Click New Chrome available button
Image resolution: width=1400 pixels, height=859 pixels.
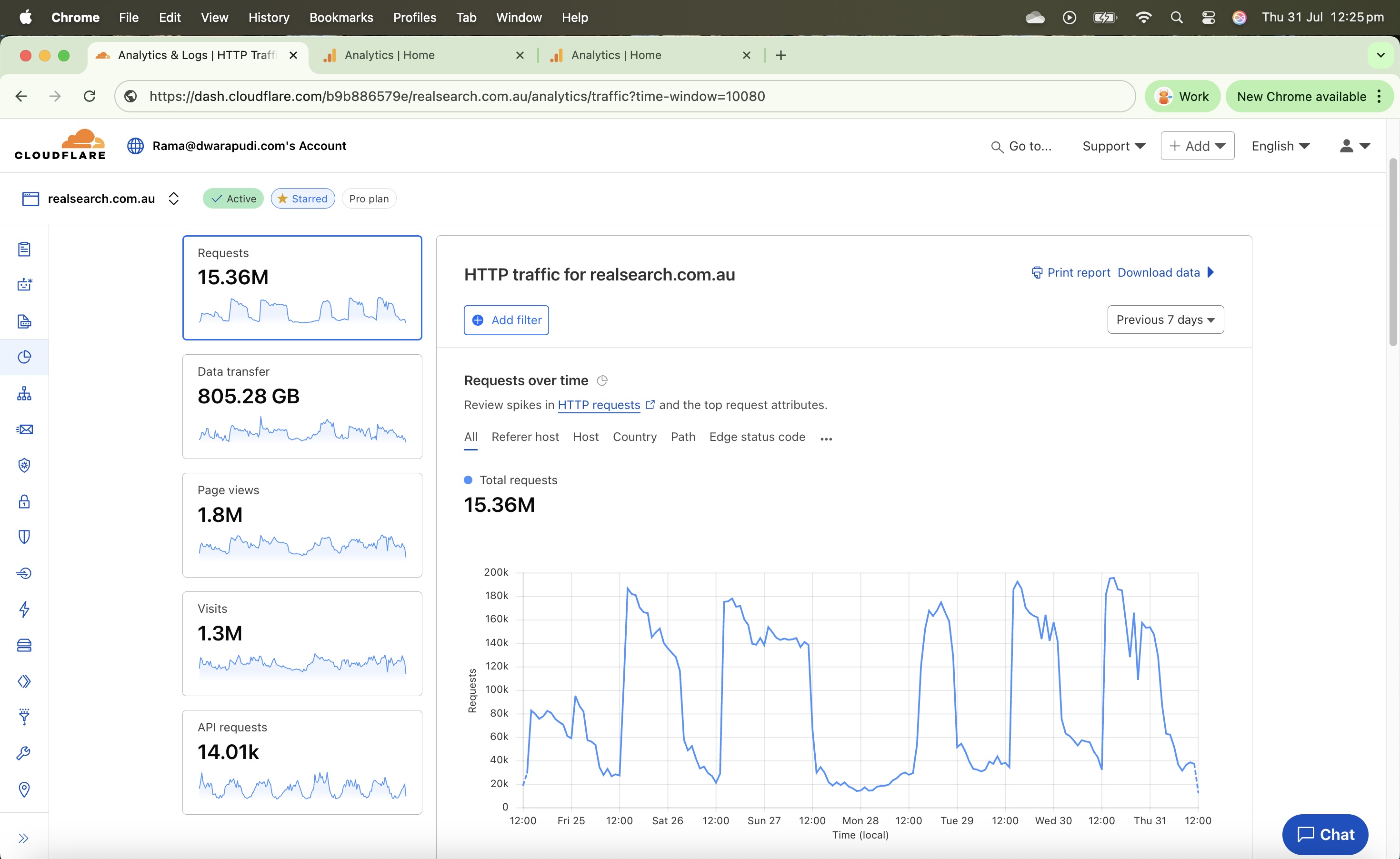1310,97
